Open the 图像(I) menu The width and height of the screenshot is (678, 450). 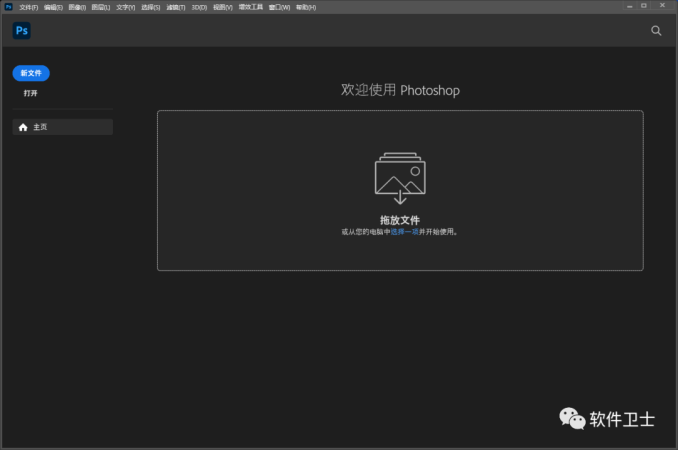tap(77, 7)
